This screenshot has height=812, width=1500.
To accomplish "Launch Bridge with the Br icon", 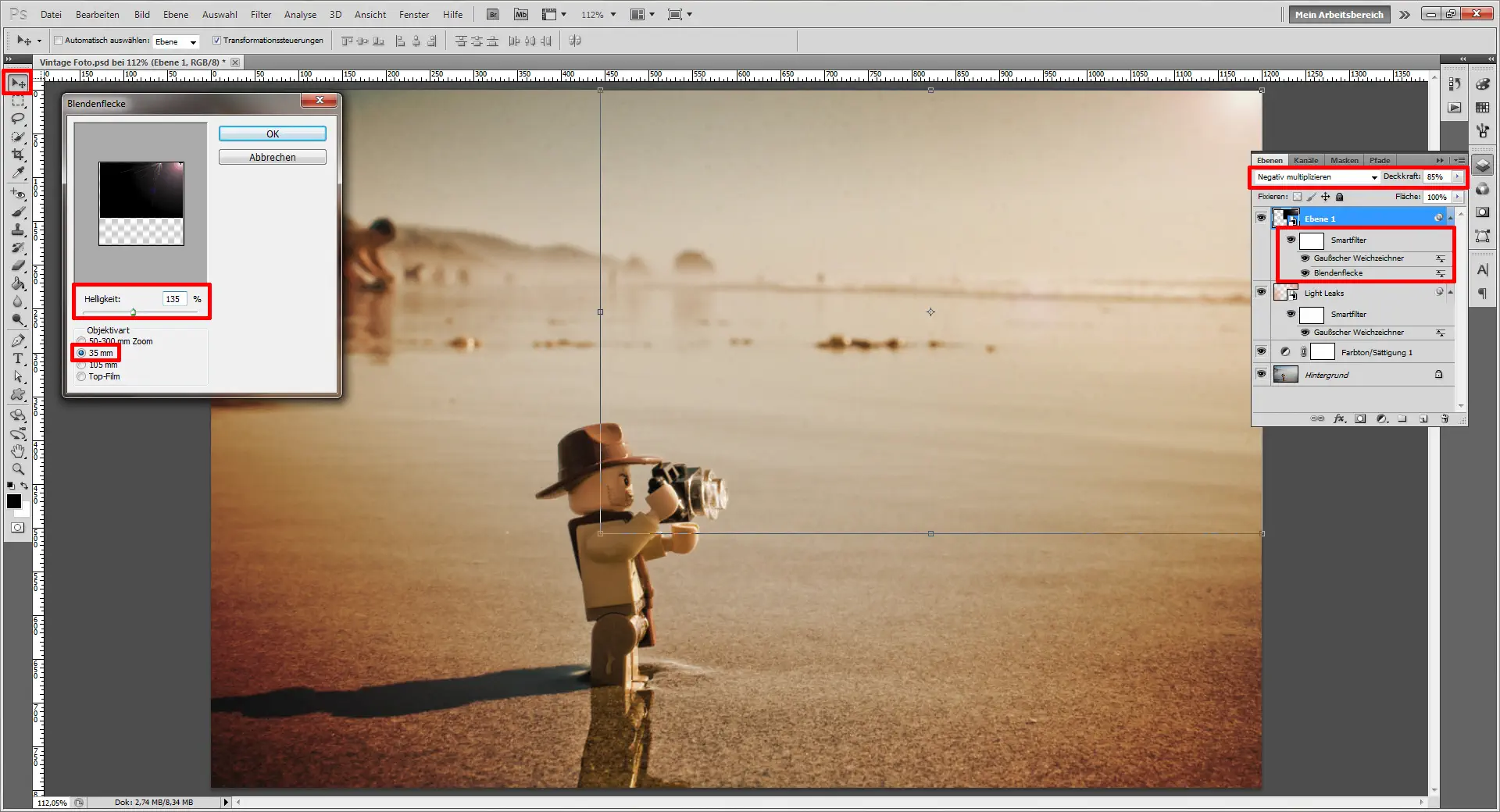I will pos(493,14).
